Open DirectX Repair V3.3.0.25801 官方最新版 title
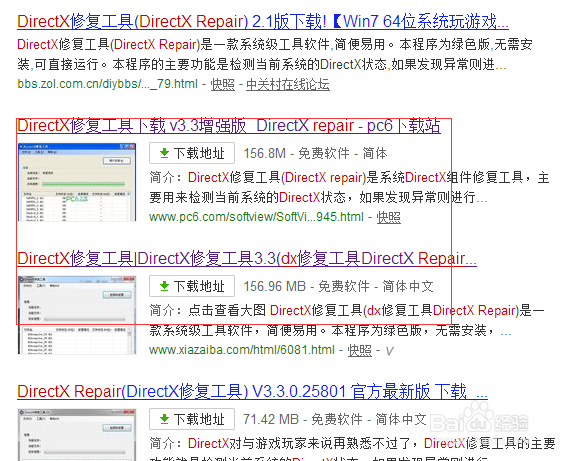 (x=252, y=391)
